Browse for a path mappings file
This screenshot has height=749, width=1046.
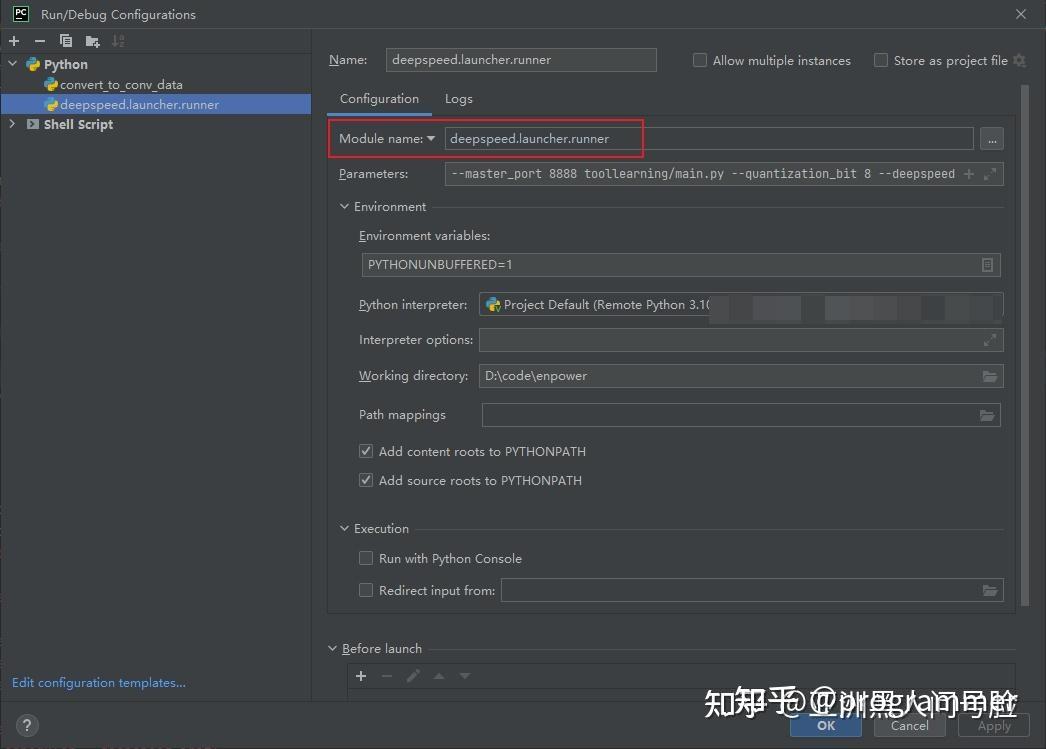coord(989,414)
